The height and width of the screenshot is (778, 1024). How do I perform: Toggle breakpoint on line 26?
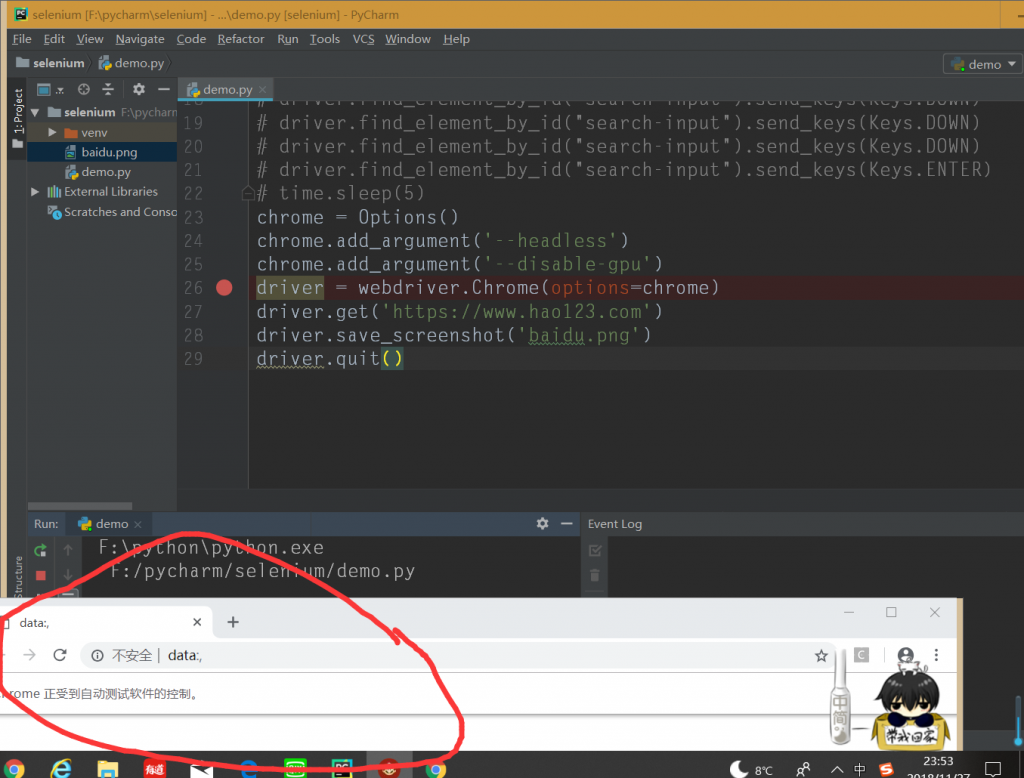(224, 287)
